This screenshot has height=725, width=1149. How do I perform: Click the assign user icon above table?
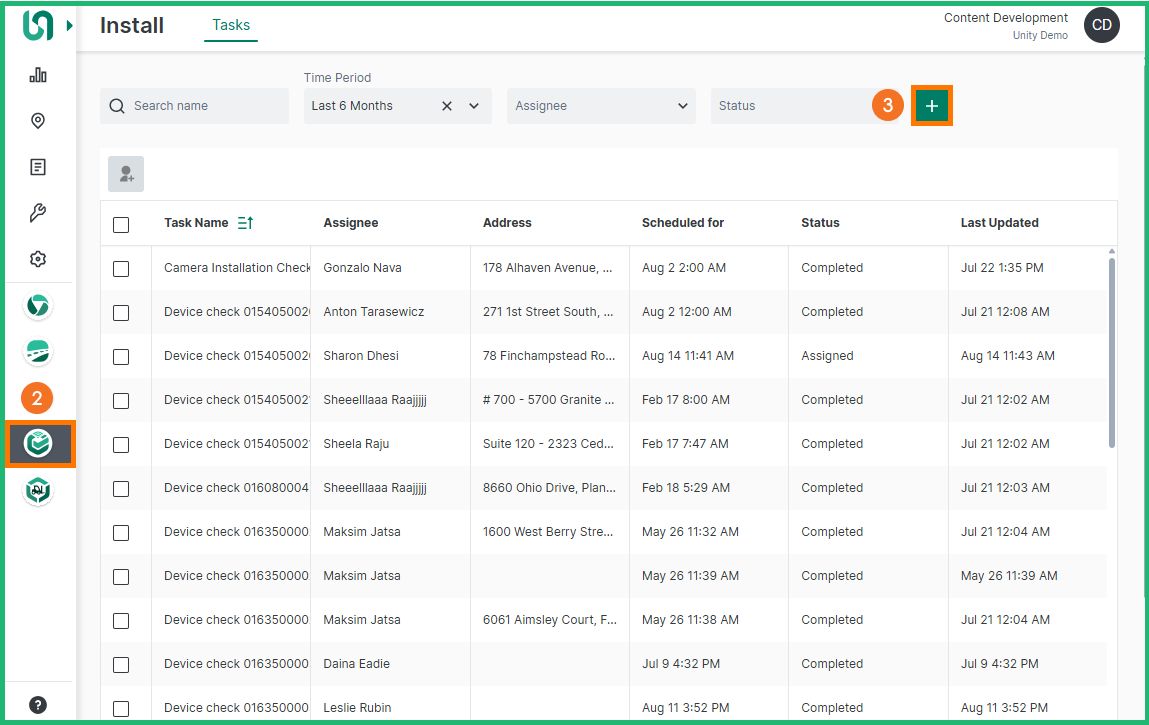[x=126, y=174]
